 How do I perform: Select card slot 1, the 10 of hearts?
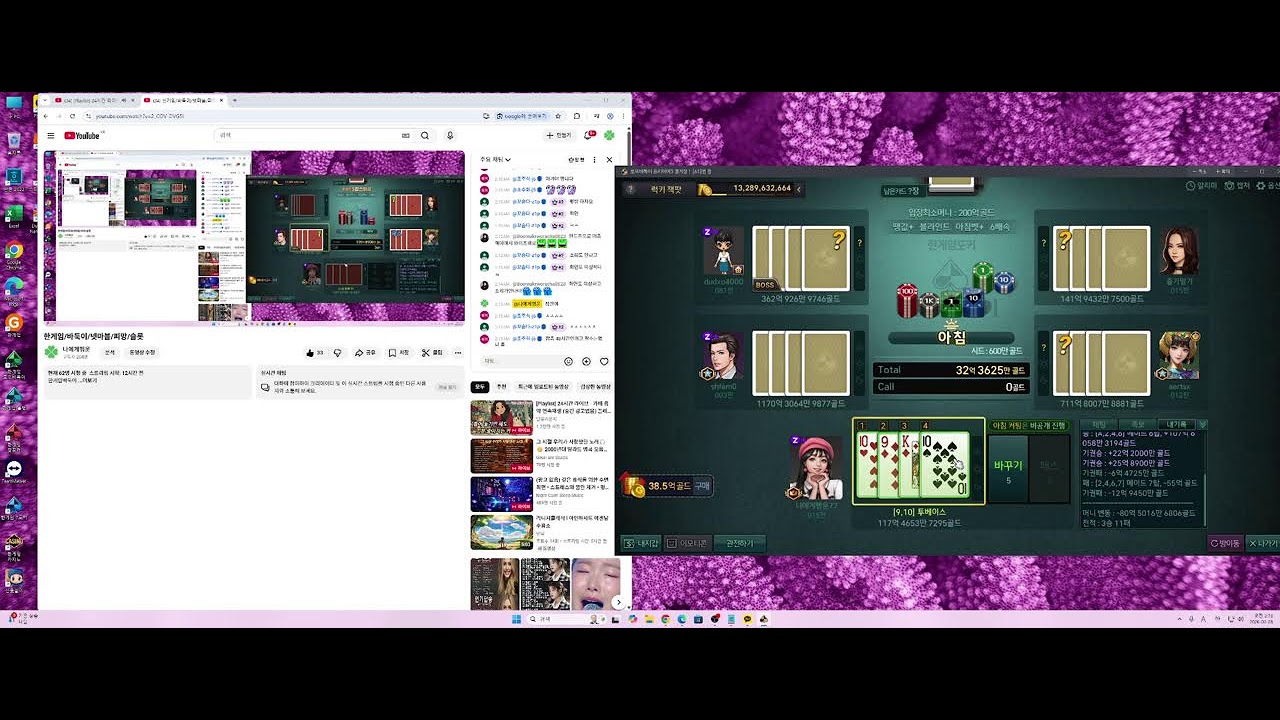(x=866, y=466)
